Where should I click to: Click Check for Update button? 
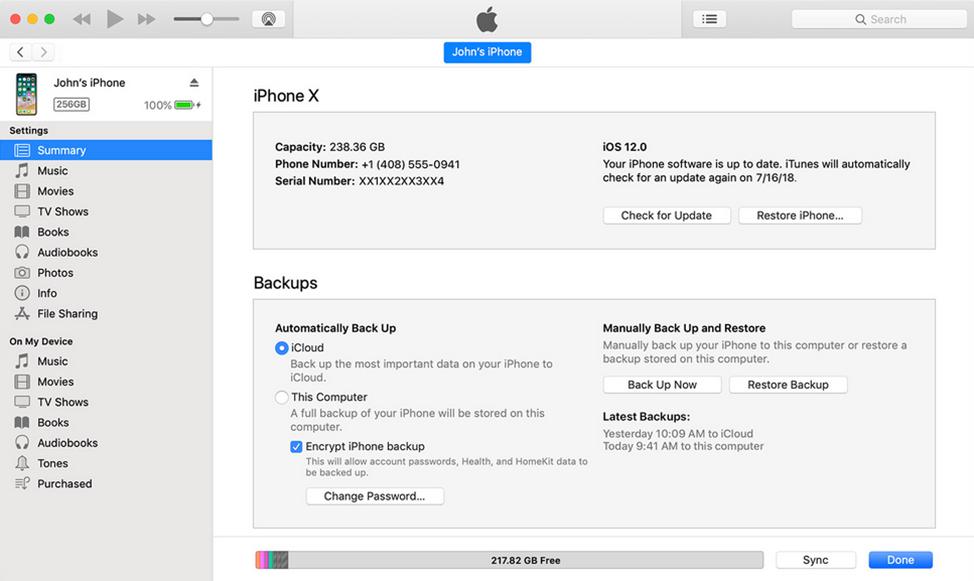click(x=667, y=216)
